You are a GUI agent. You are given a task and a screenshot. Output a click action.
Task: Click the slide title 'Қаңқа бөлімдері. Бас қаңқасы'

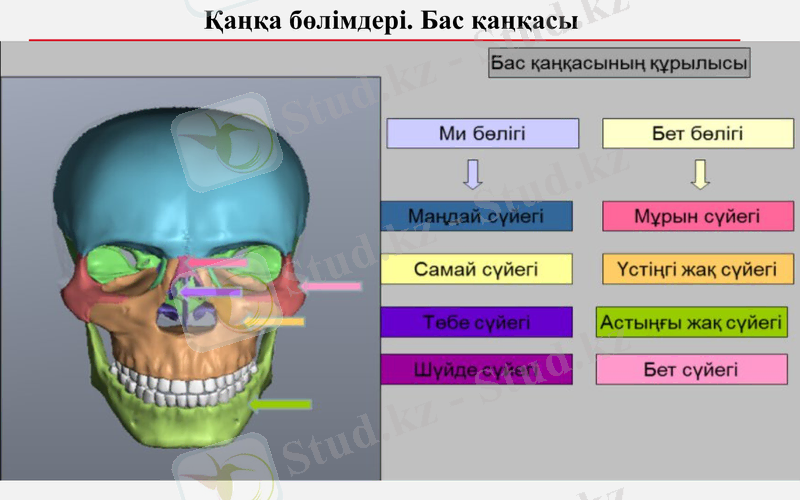391,20
